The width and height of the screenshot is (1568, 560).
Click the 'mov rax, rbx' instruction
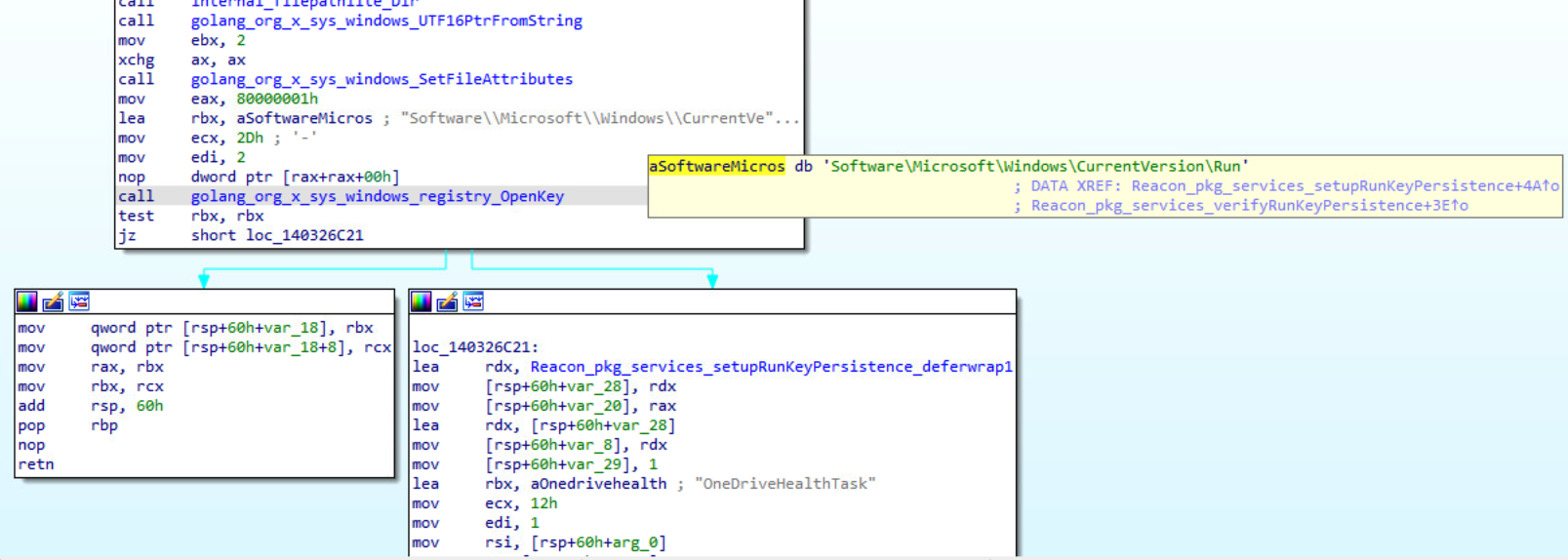91,367
